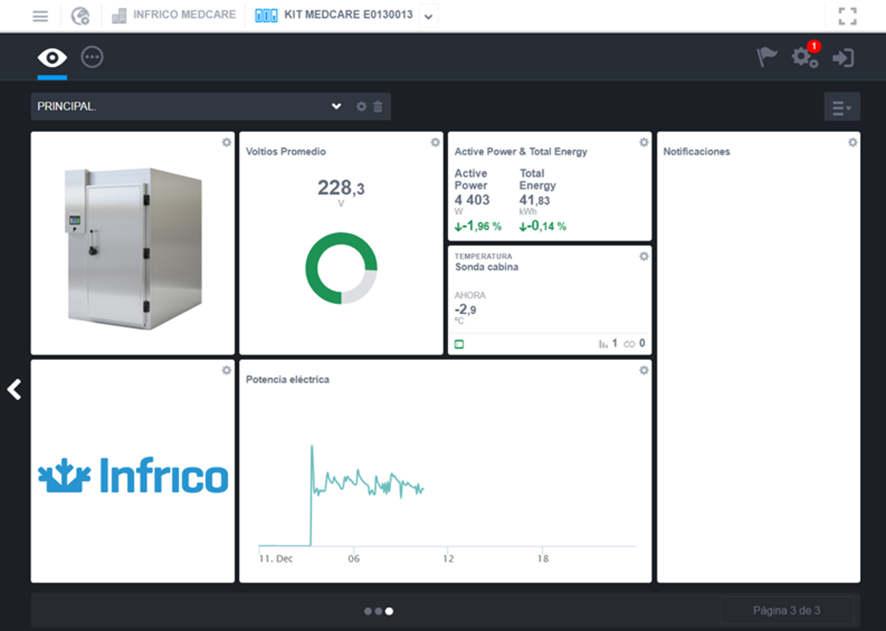Click the green voltage donut gauge

[341, 268]
